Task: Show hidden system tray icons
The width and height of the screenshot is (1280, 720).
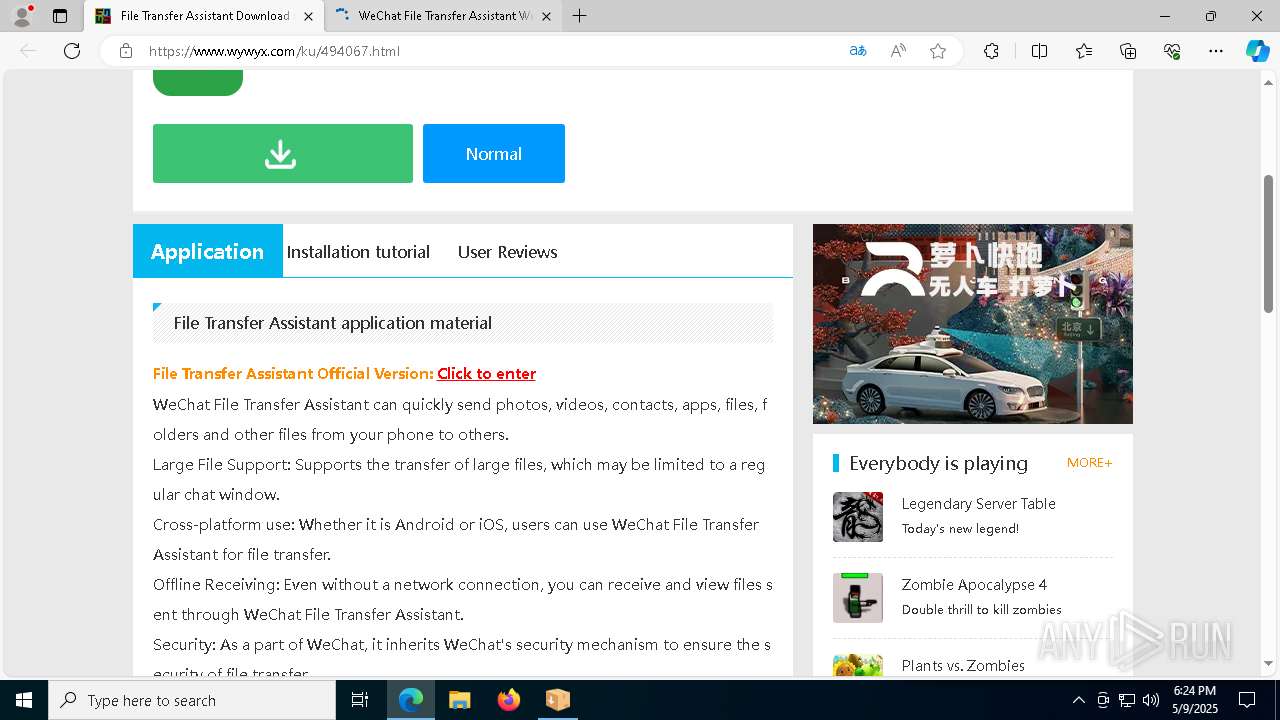Action: 1079,700
